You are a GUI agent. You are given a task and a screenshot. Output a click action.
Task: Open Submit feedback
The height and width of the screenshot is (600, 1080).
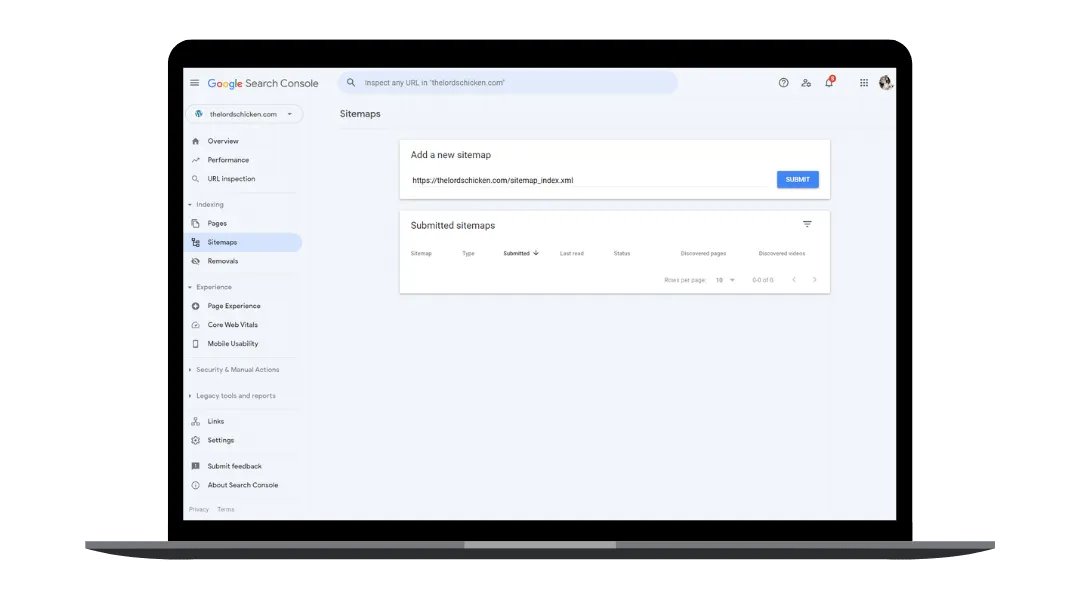234,466
